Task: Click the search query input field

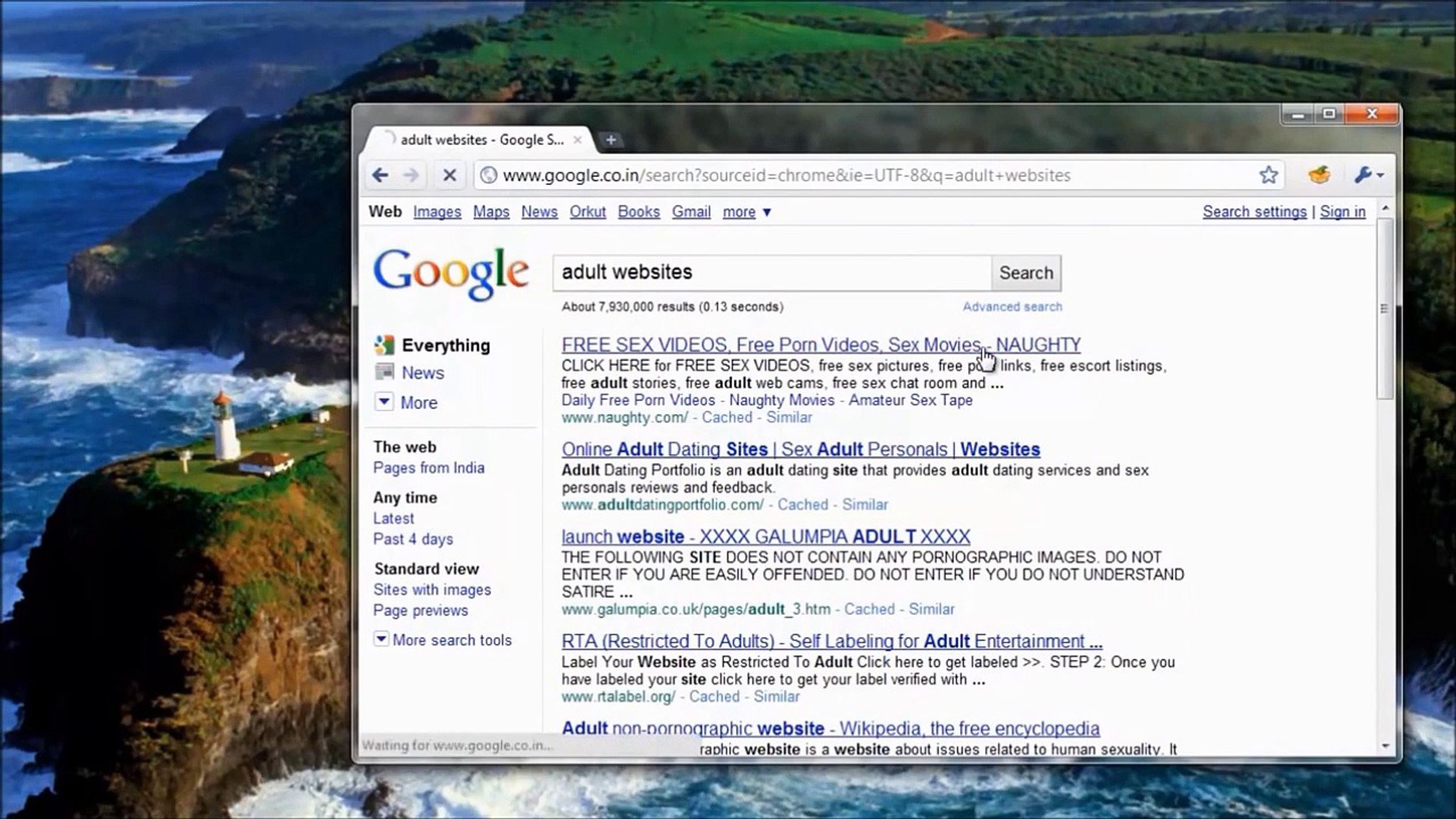Action: 771,273
